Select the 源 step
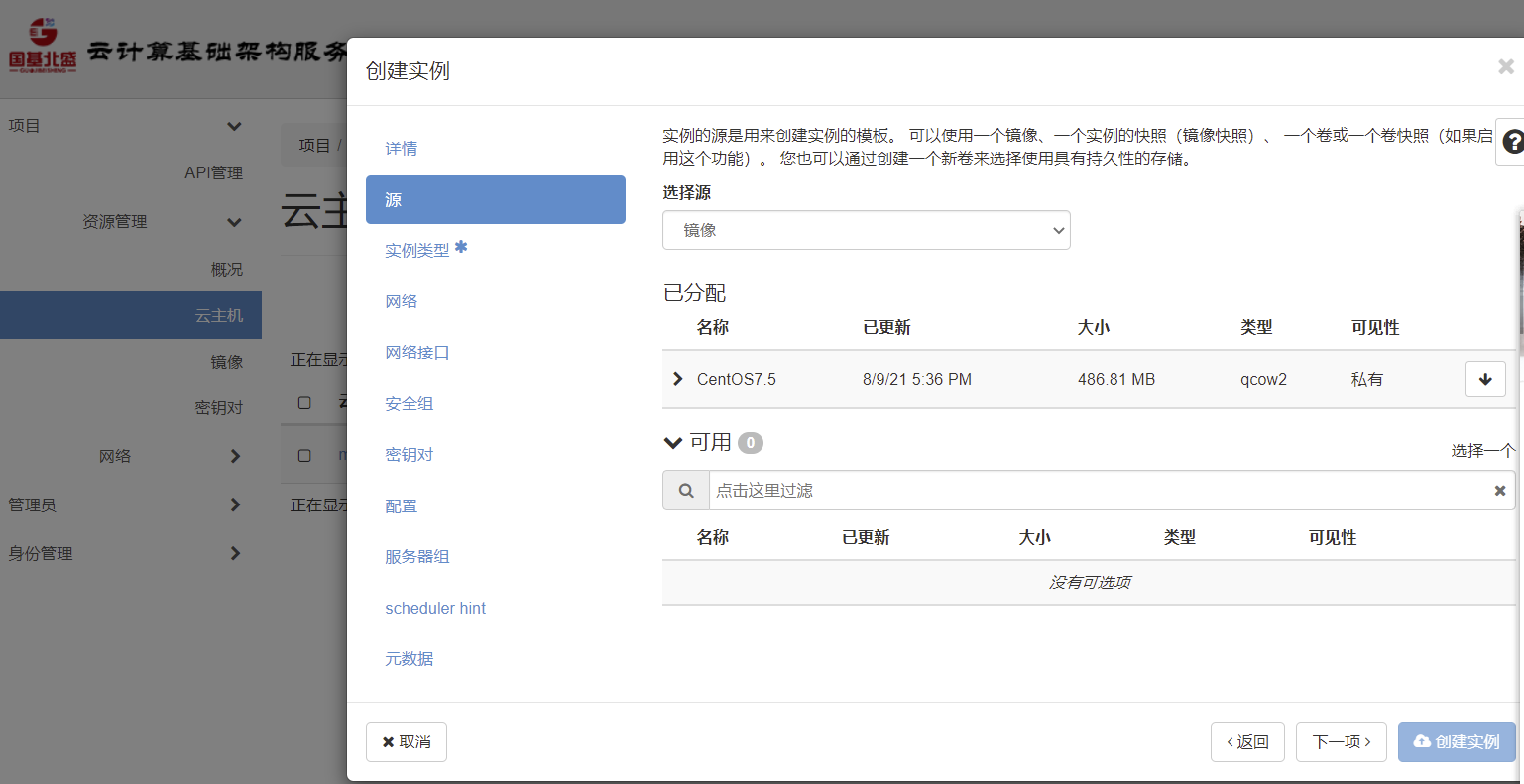The width and height of the screenshot is (1524, 784). [496, 199]
